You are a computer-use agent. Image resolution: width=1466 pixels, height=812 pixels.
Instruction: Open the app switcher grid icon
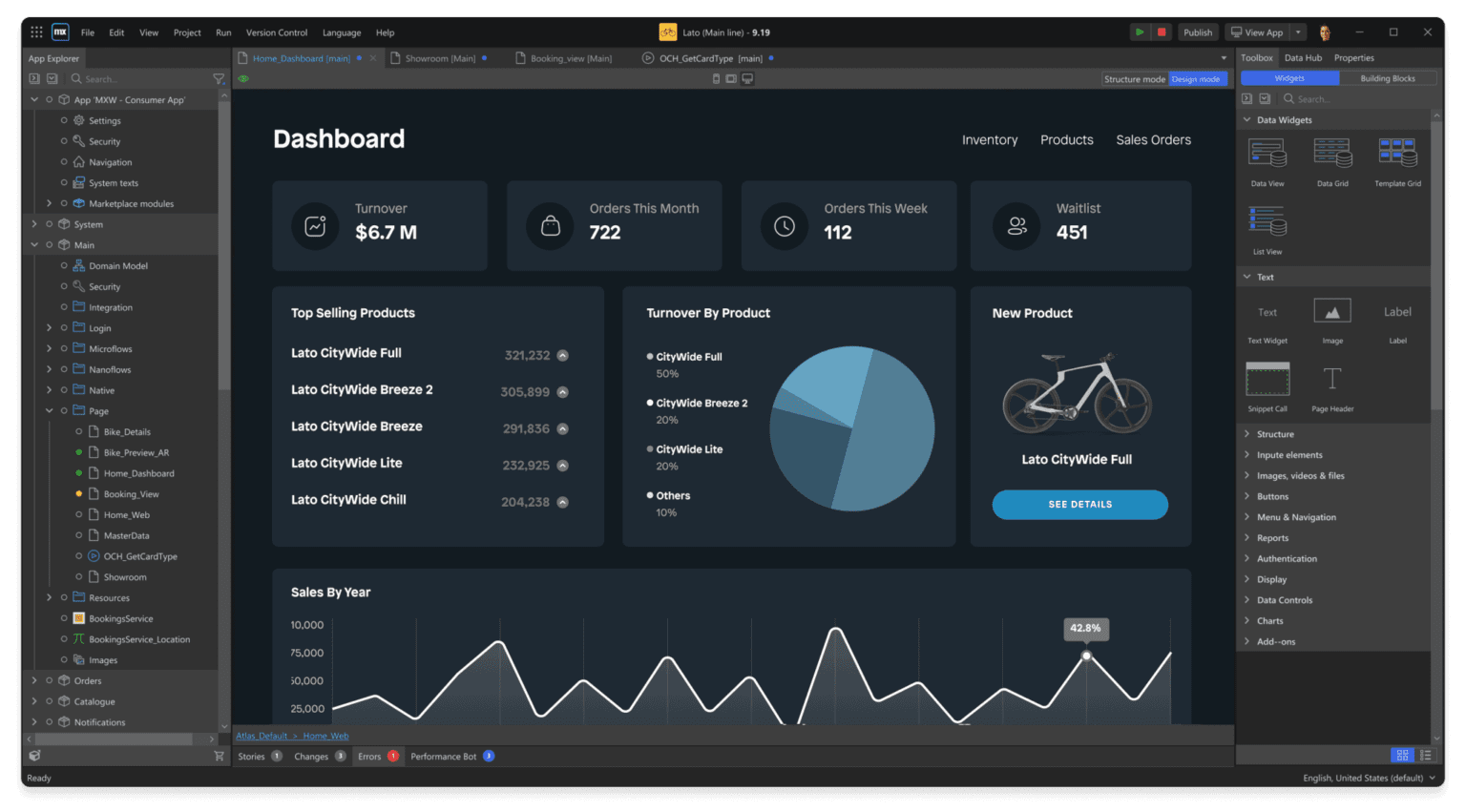[x=36, y=32]
